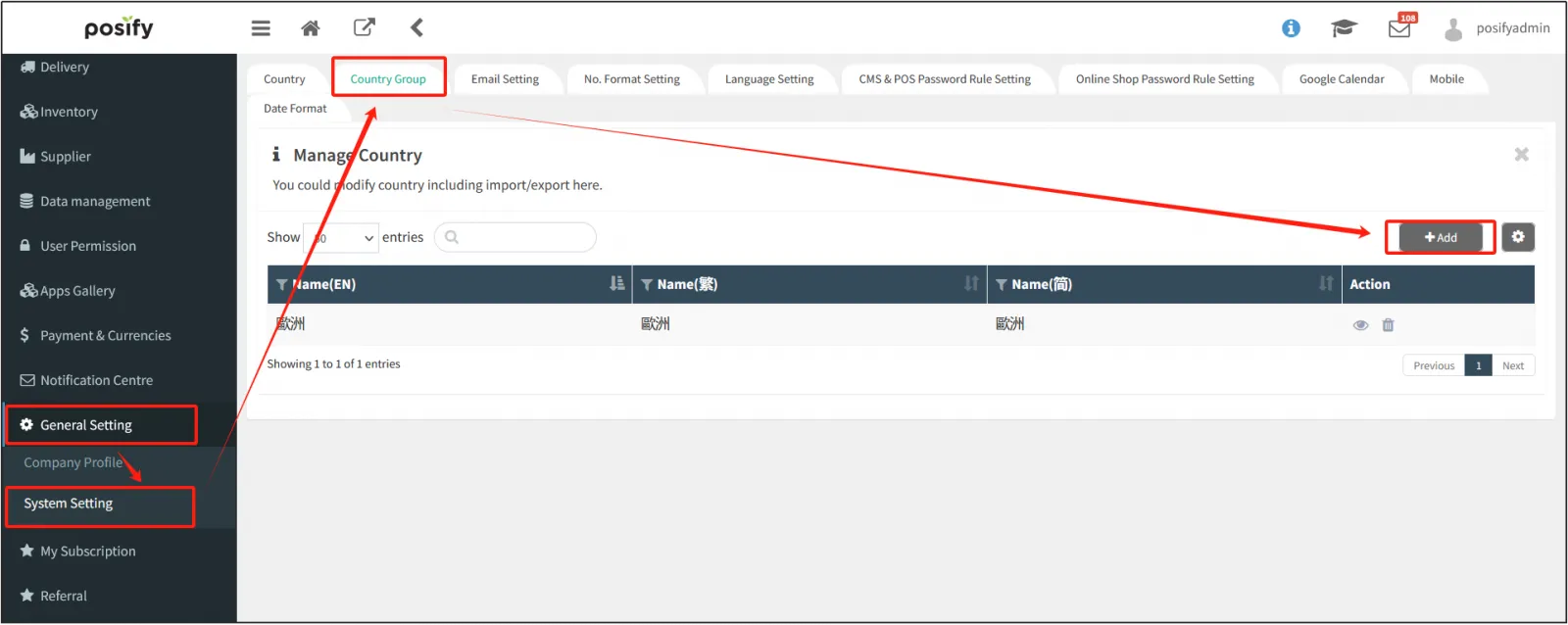Switch to the Mobile tab
Image resolution: width=1568 pixels, height=625 pixels.
click(1446, 79)
